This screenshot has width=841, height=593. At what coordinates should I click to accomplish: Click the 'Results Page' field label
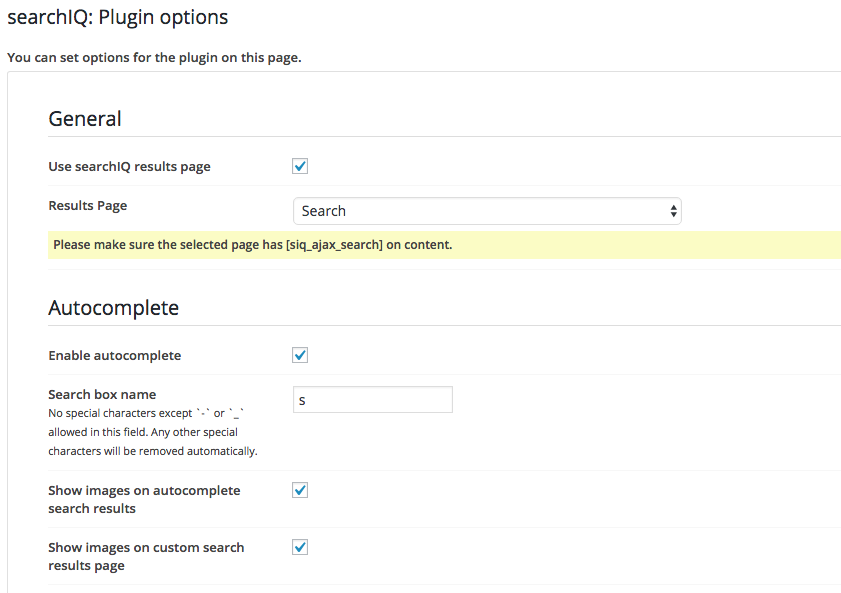(x=87, y=206)
